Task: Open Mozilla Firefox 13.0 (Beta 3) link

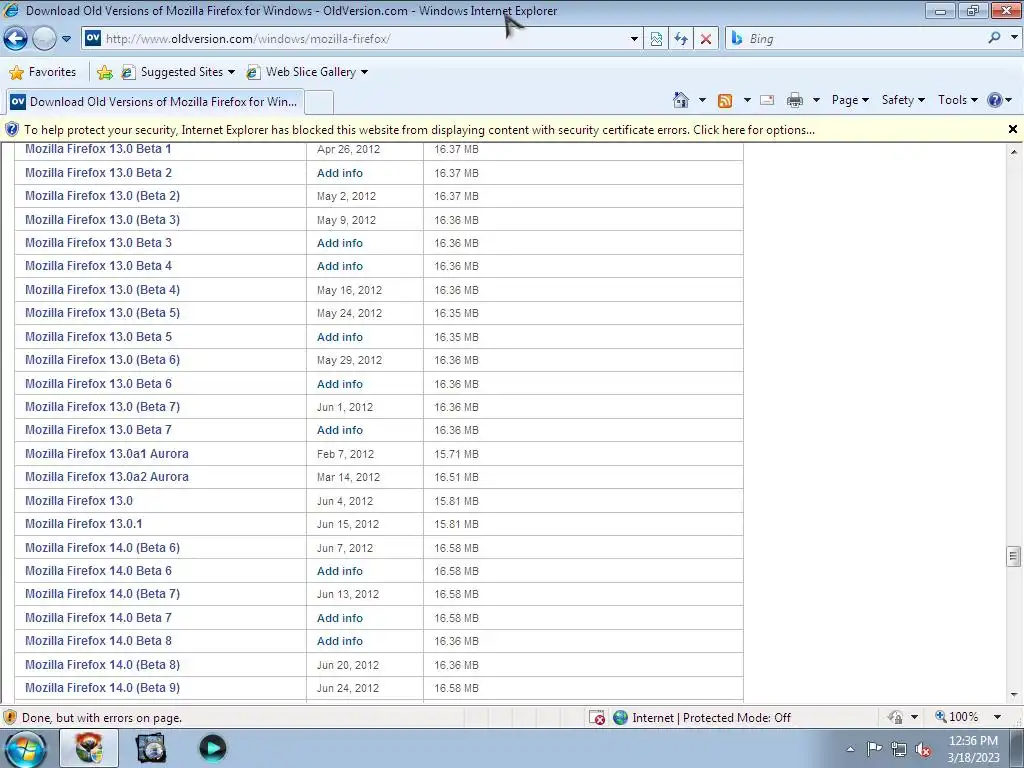Action: (x=103, y=219)
